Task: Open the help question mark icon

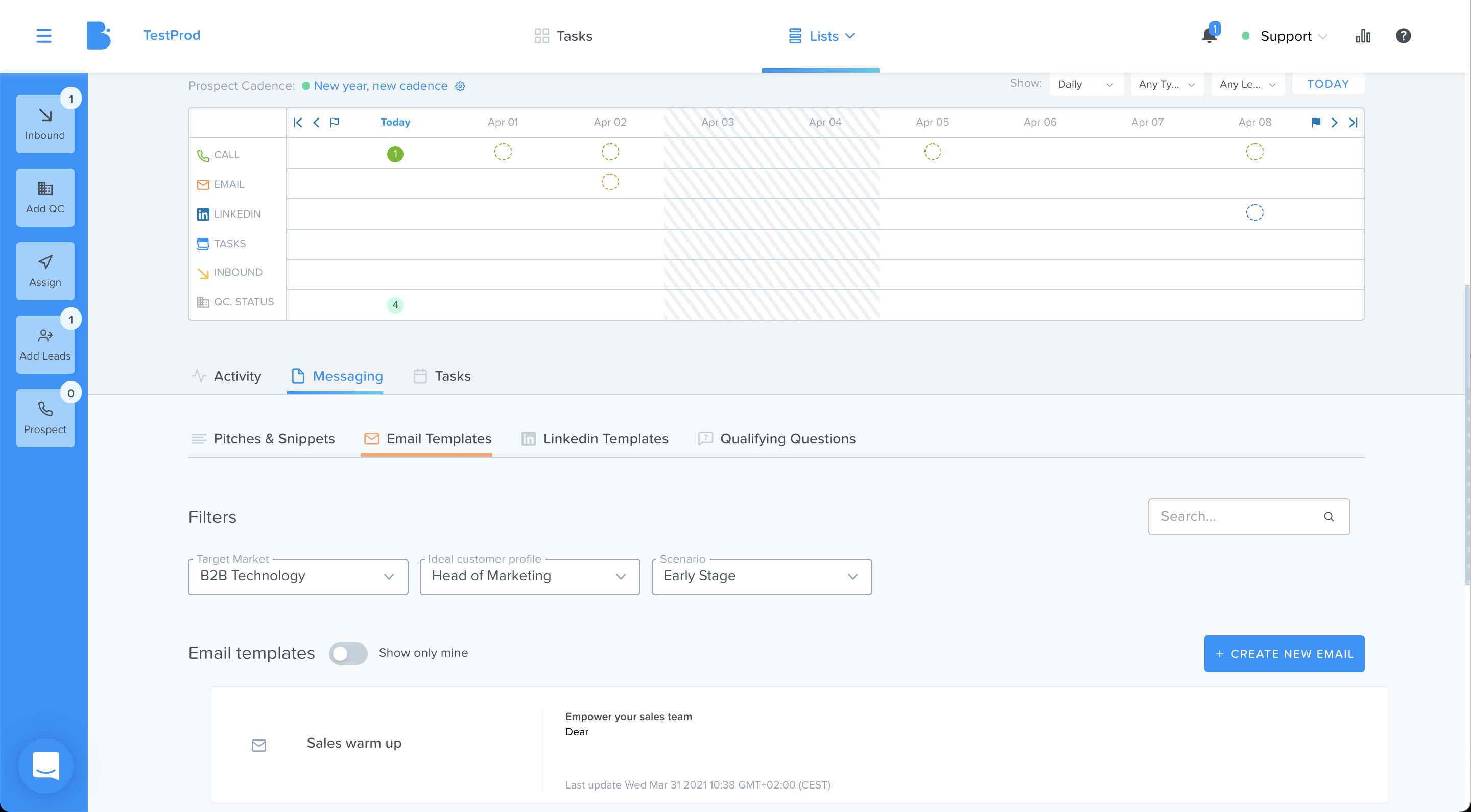Action: pos(1403,35)
